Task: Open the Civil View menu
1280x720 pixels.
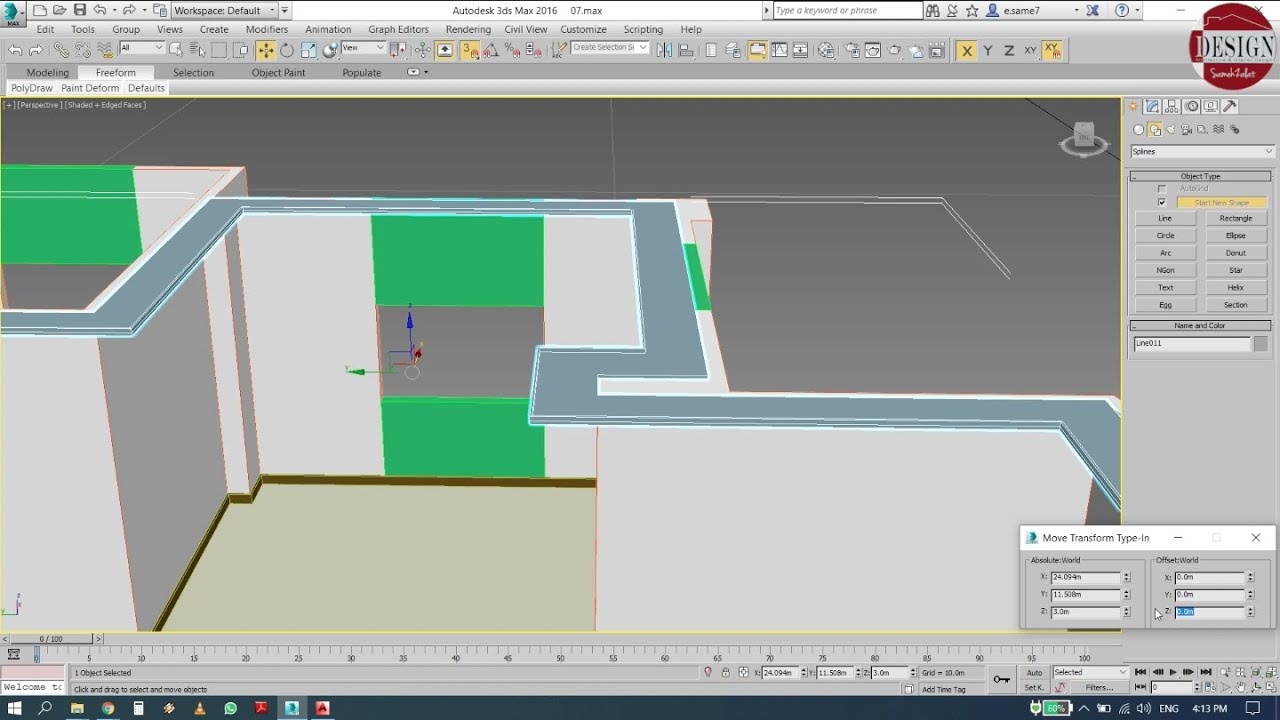Action: pyautogui.click(x=526, y=29)
